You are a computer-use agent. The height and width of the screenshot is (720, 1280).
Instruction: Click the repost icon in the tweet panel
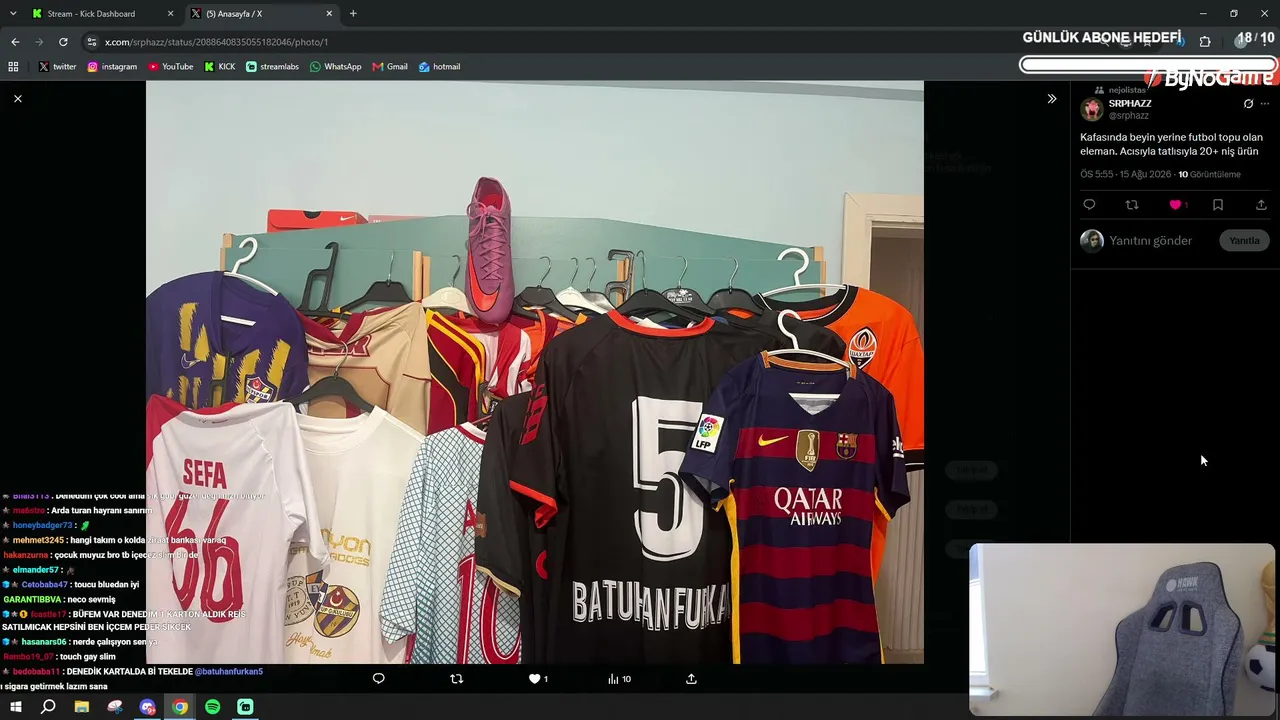(1132, 205)
